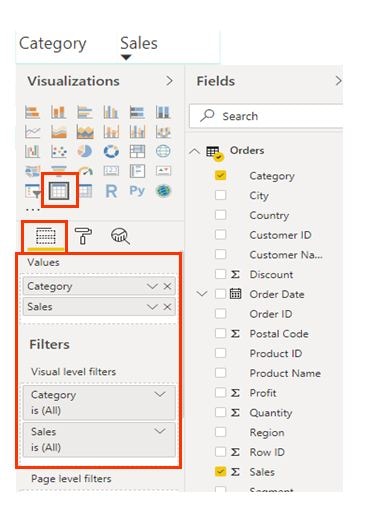Check the Region field checkbox

click(x=220, y=432)
